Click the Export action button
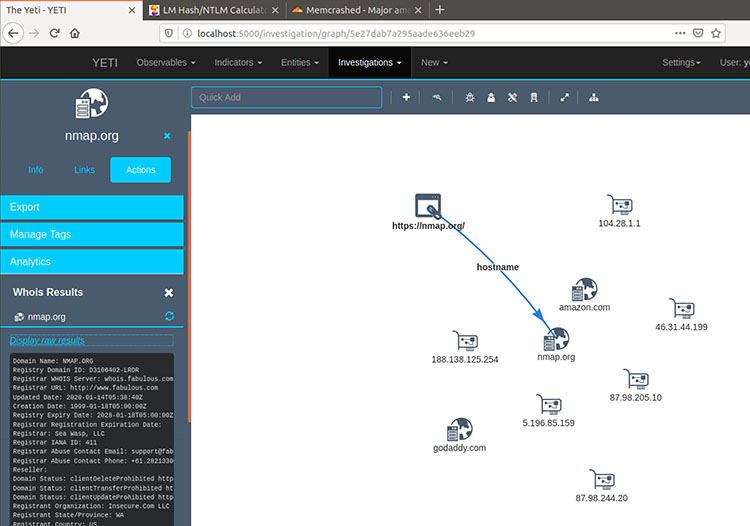Screen dimensions: 750x526 92,207
